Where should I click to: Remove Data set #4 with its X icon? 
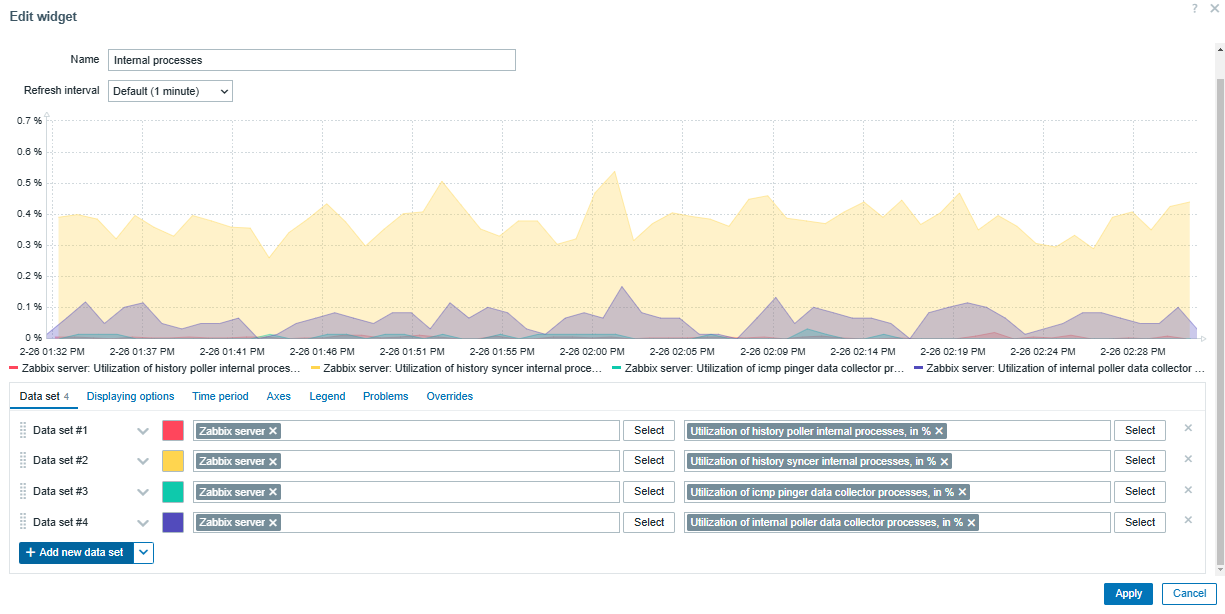1188,520
